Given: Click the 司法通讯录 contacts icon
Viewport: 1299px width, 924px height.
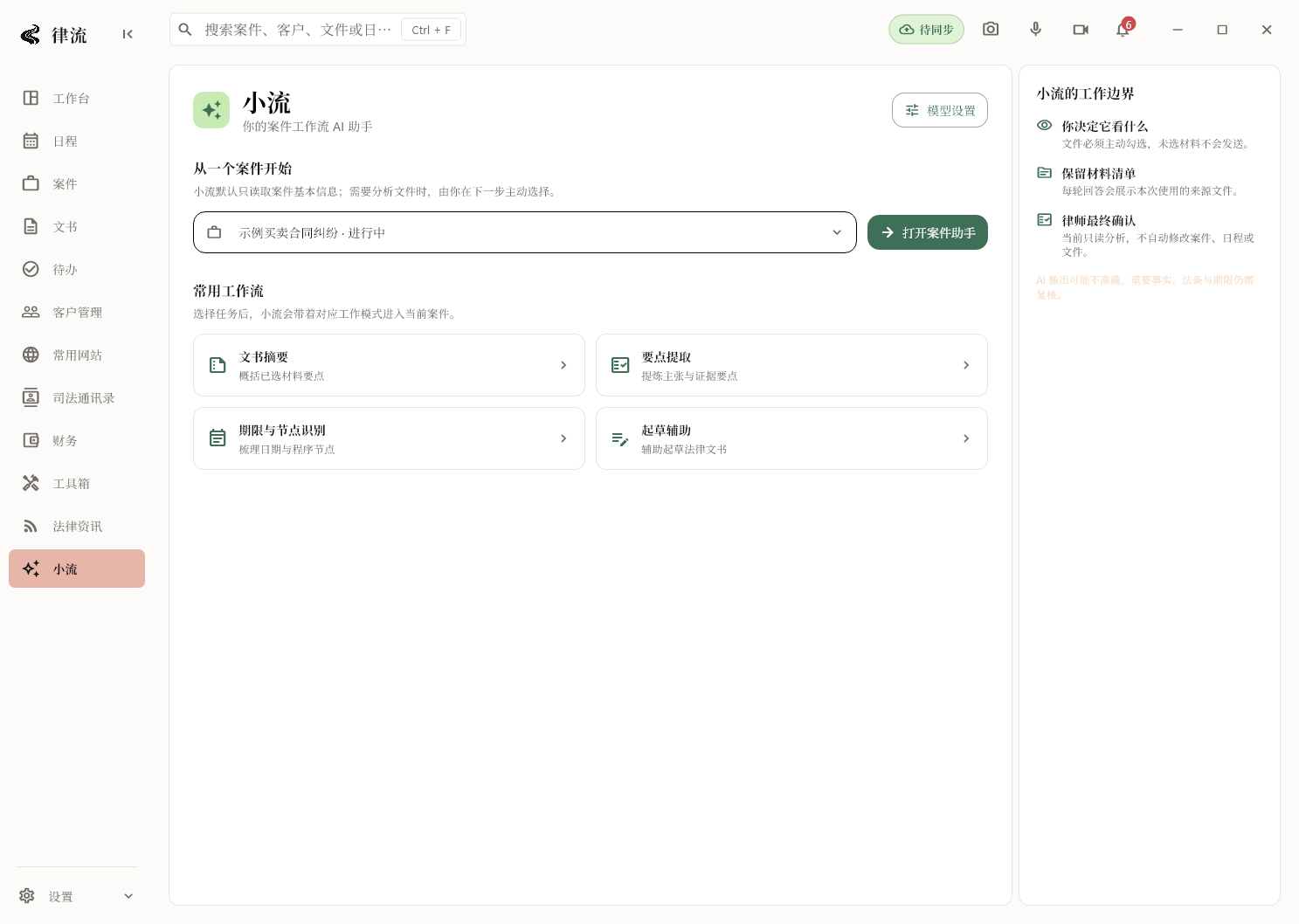Looking at the screenshot, I should 31,397.
